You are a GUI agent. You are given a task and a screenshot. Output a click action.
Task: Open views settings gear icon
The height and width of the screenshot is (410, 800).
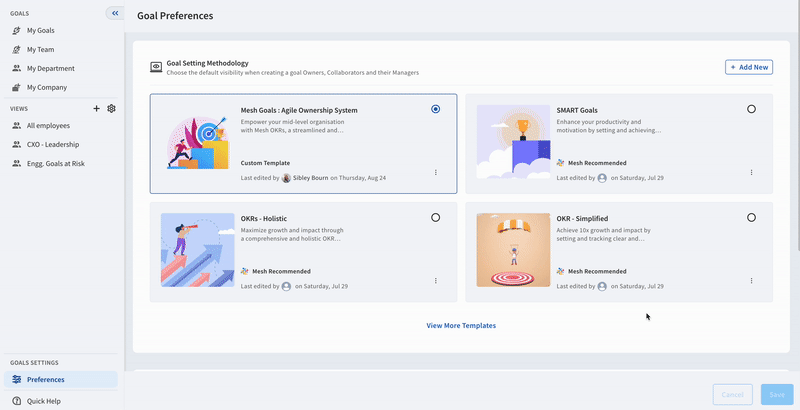tap(112, 108)
